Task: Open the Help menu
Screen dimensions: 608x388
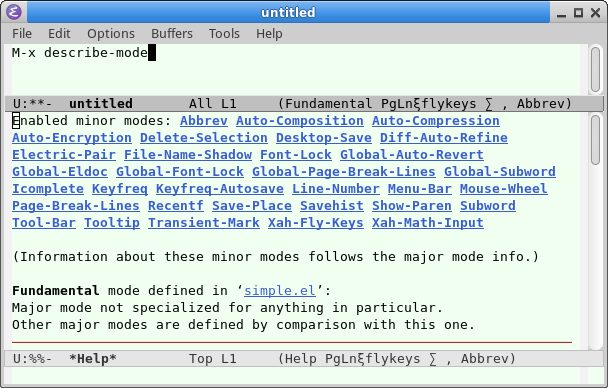Action: [x=269, y=34]
